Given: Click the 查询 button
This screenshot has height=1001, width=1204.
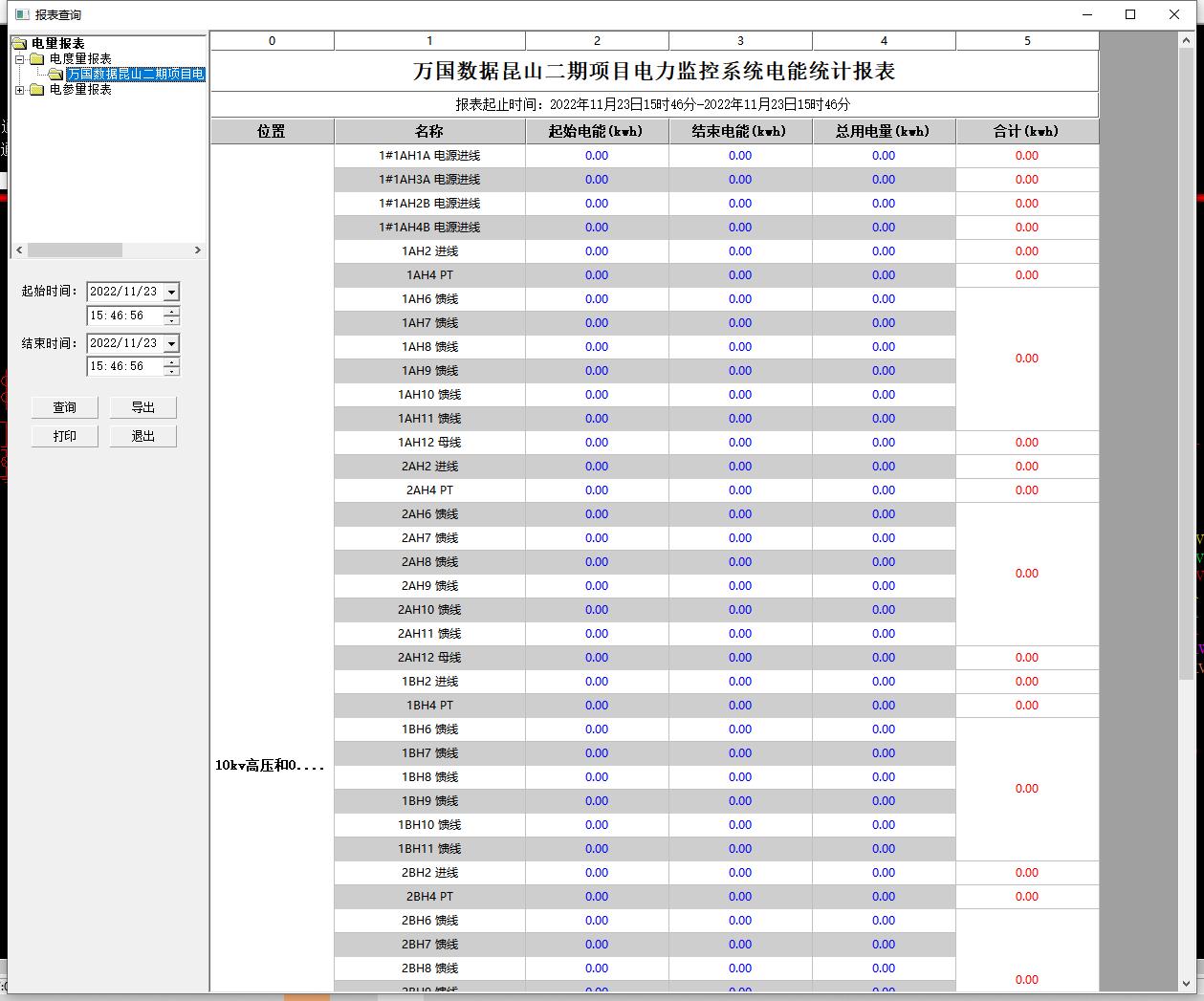Looking at the screenshot, I should 65,407.
